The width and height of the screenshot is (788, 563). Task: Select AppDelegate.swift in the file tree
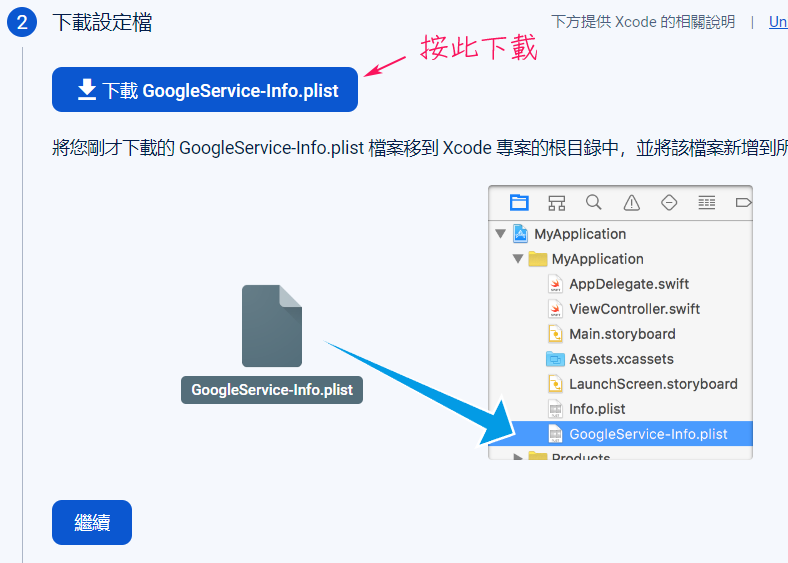click(x=621, y=284)
